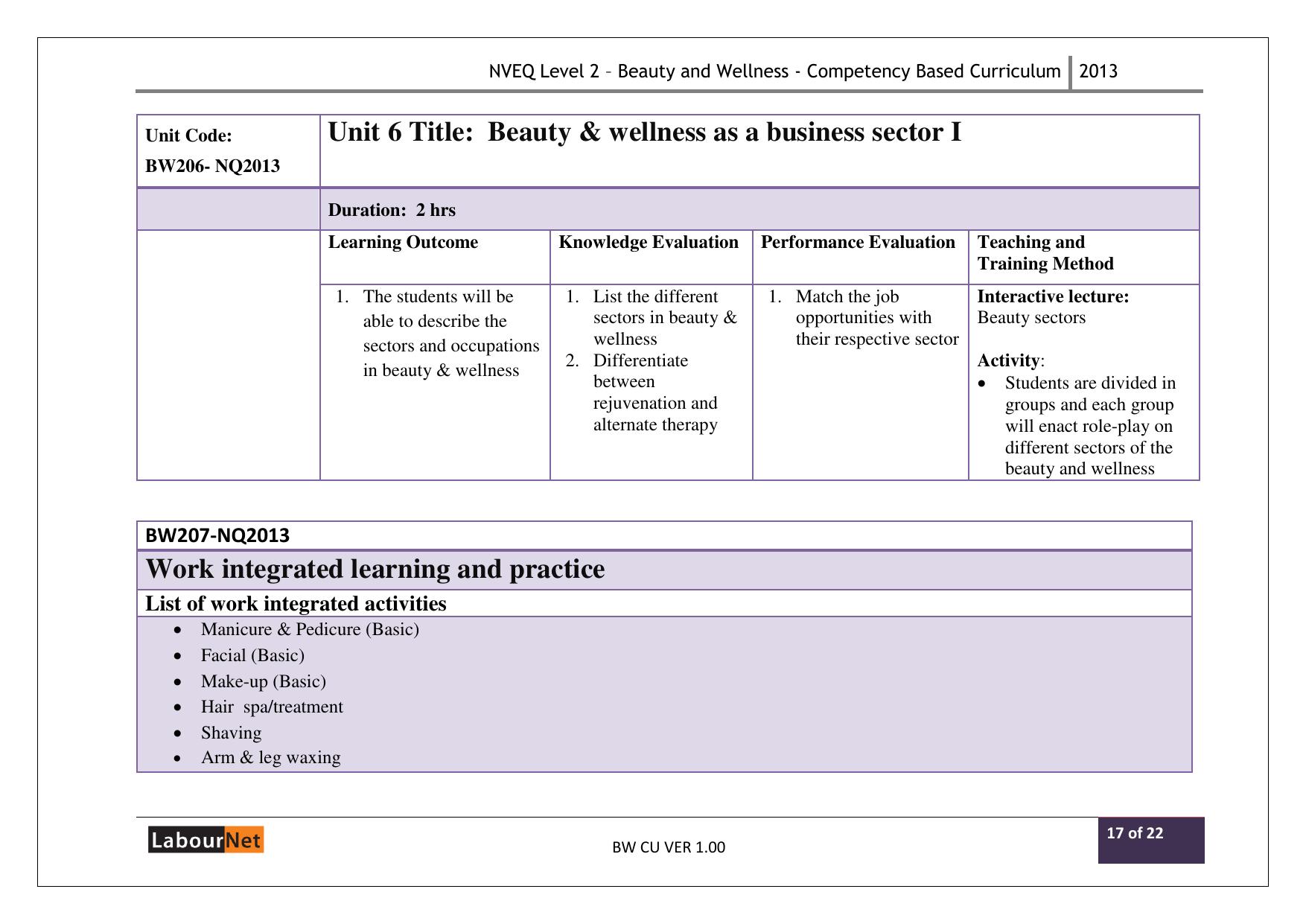This screenshot has width=1306, height=924.
Task: Click 'Differentiate between rejuvenation and alternate therapy'
Action: 655,392
